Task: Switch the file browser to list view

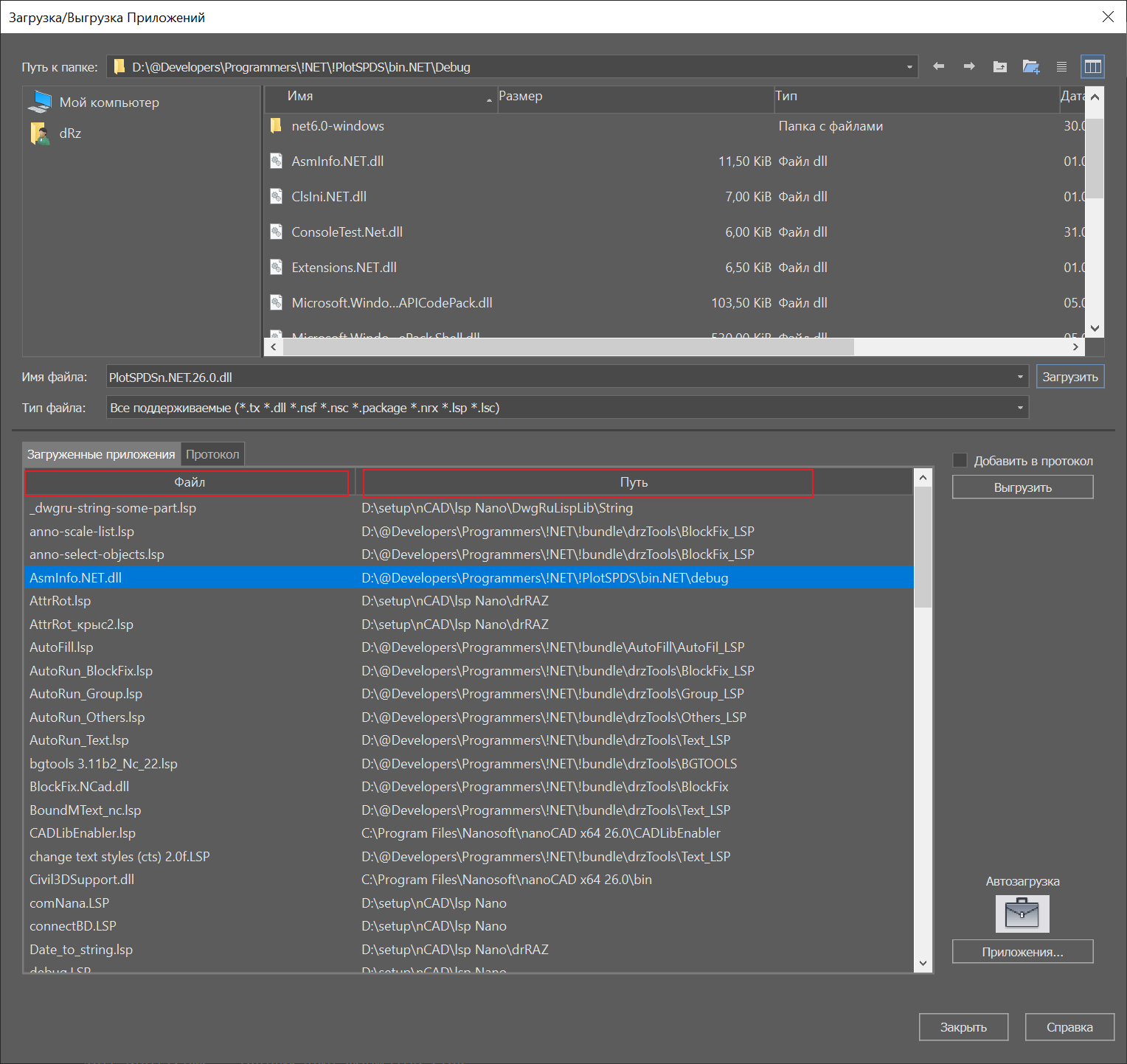Action: [1061, 66]
